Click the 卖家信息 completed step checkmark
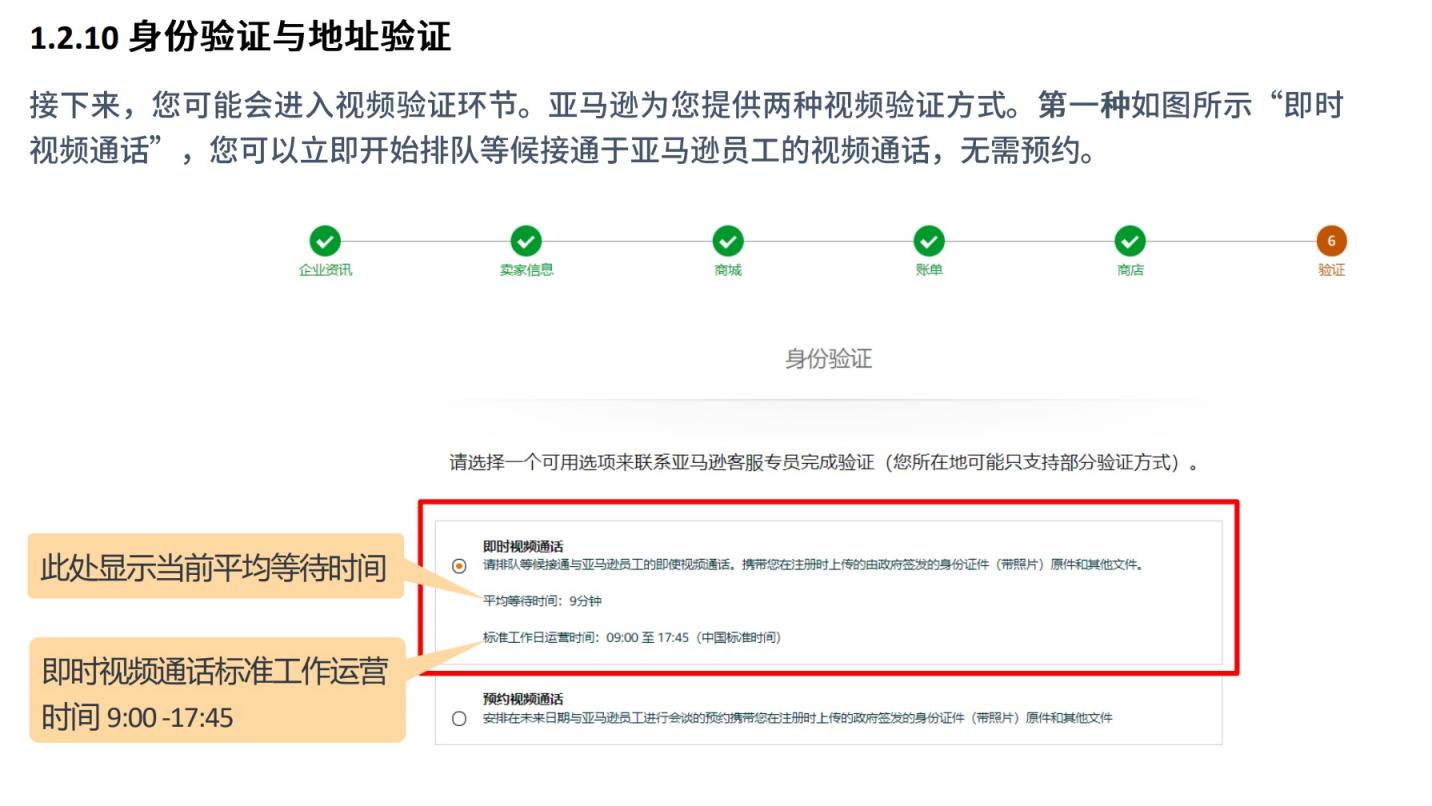Image resolution: width=1432 pixels, height=806 pixels. coord(526,241)
